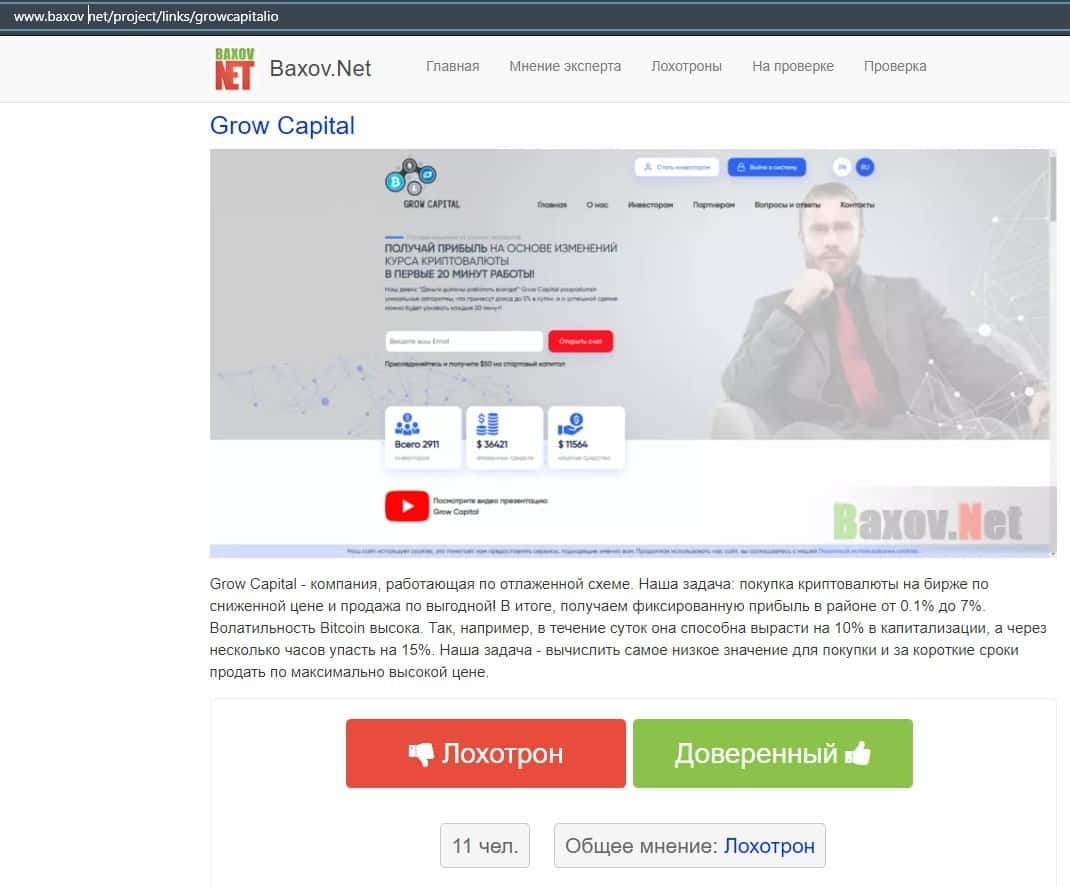Click the email input field in screenshot
The image size is (1070, 886).
(x=464, y=341)
